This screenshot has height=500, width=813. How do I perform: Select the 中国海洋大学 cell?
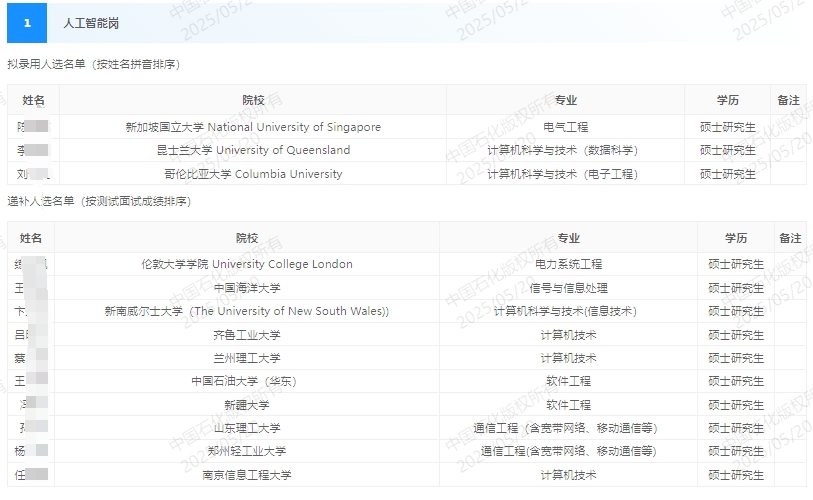pos(246,288)
